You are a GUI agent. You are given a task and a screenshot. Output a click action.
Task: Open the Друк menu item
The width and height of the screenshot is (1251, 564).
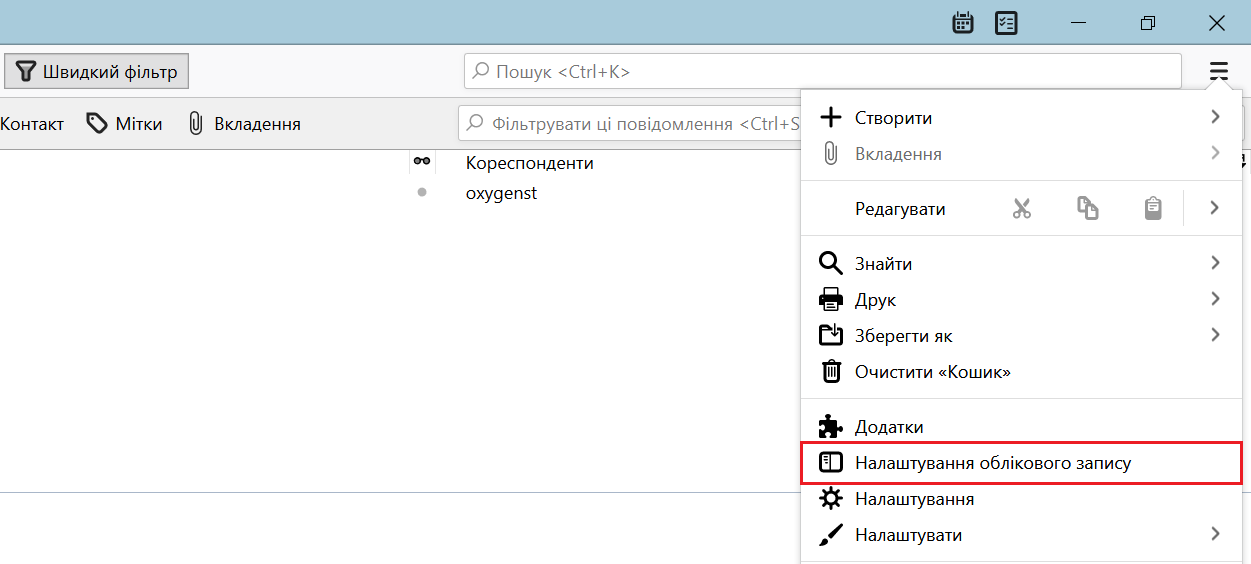(x=875, y=300)
